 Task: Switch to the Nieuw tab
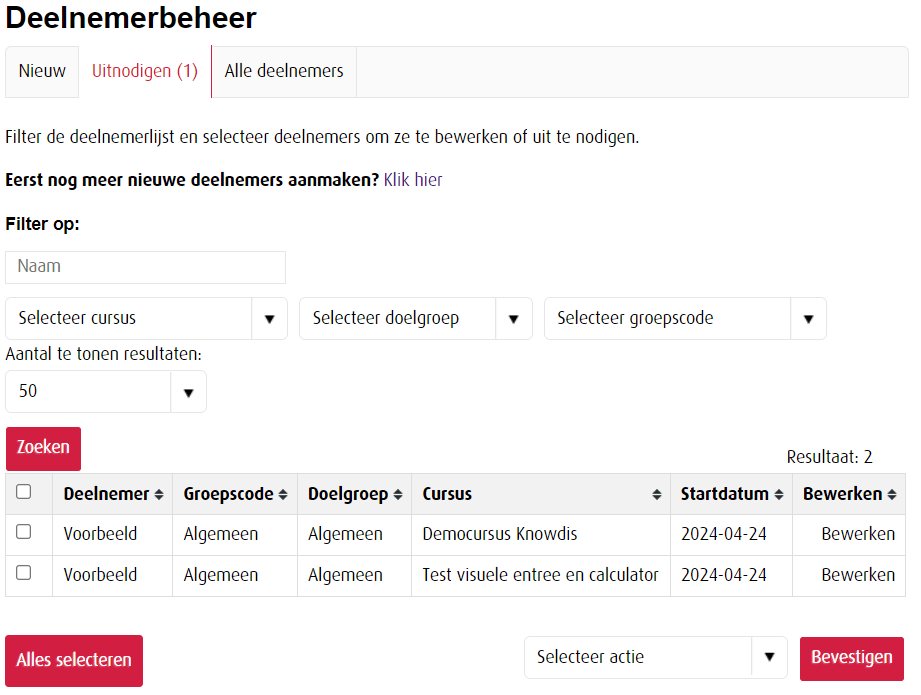(42, 71)
